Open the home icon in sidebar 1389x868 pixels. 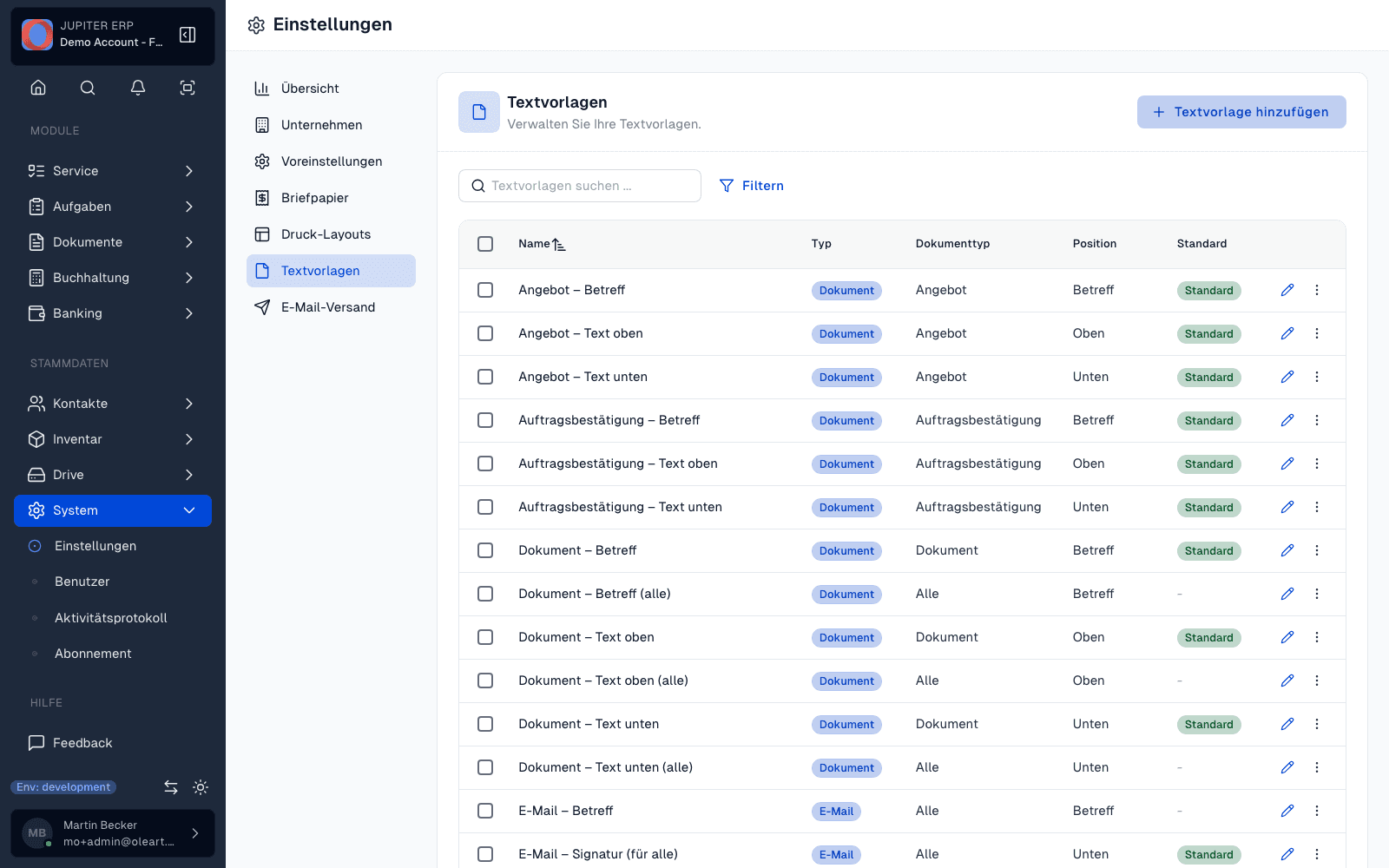click(x=38, y=88)
